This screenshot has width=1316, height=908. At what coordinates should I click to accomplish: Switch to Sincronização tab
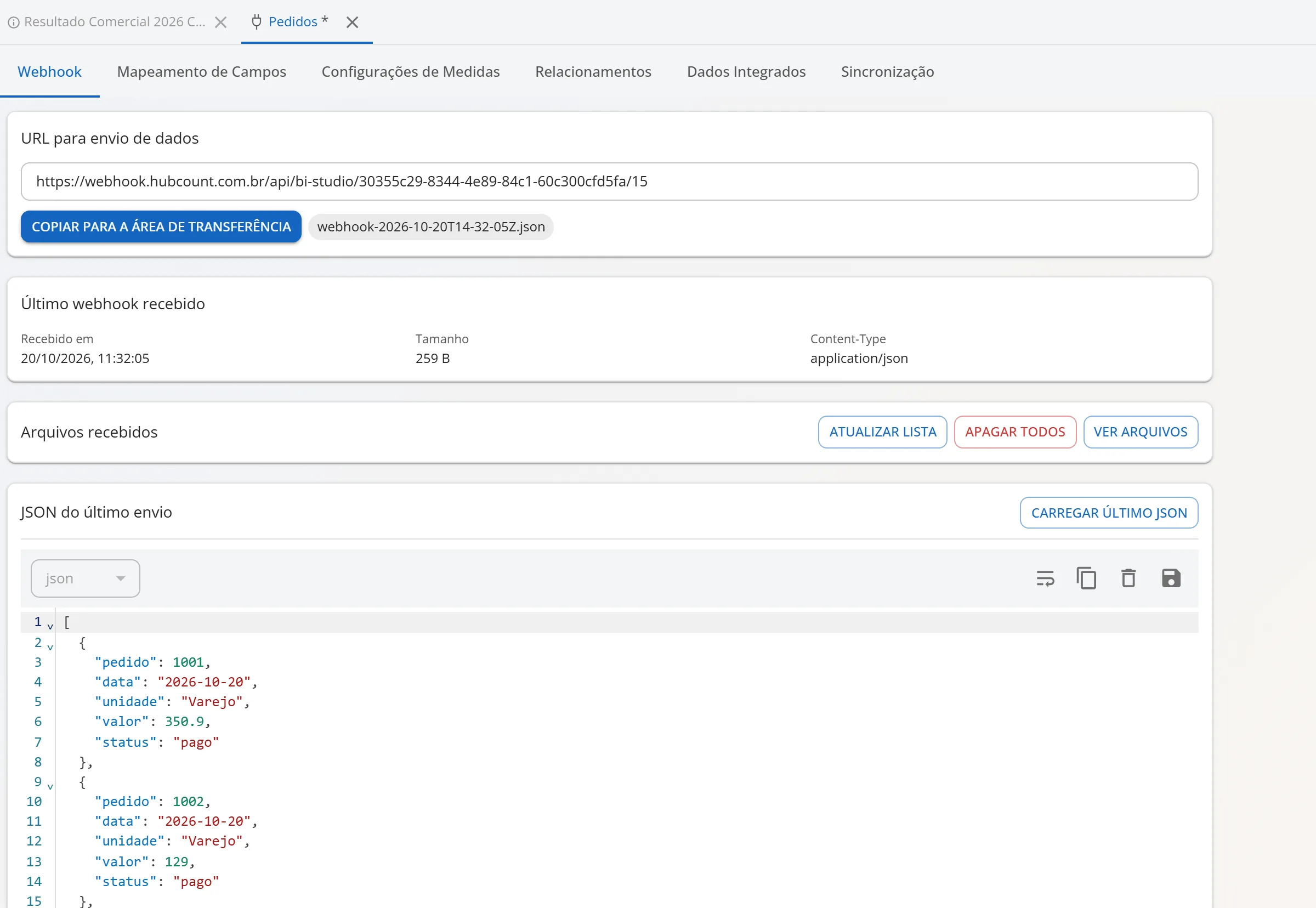[888, 72]
